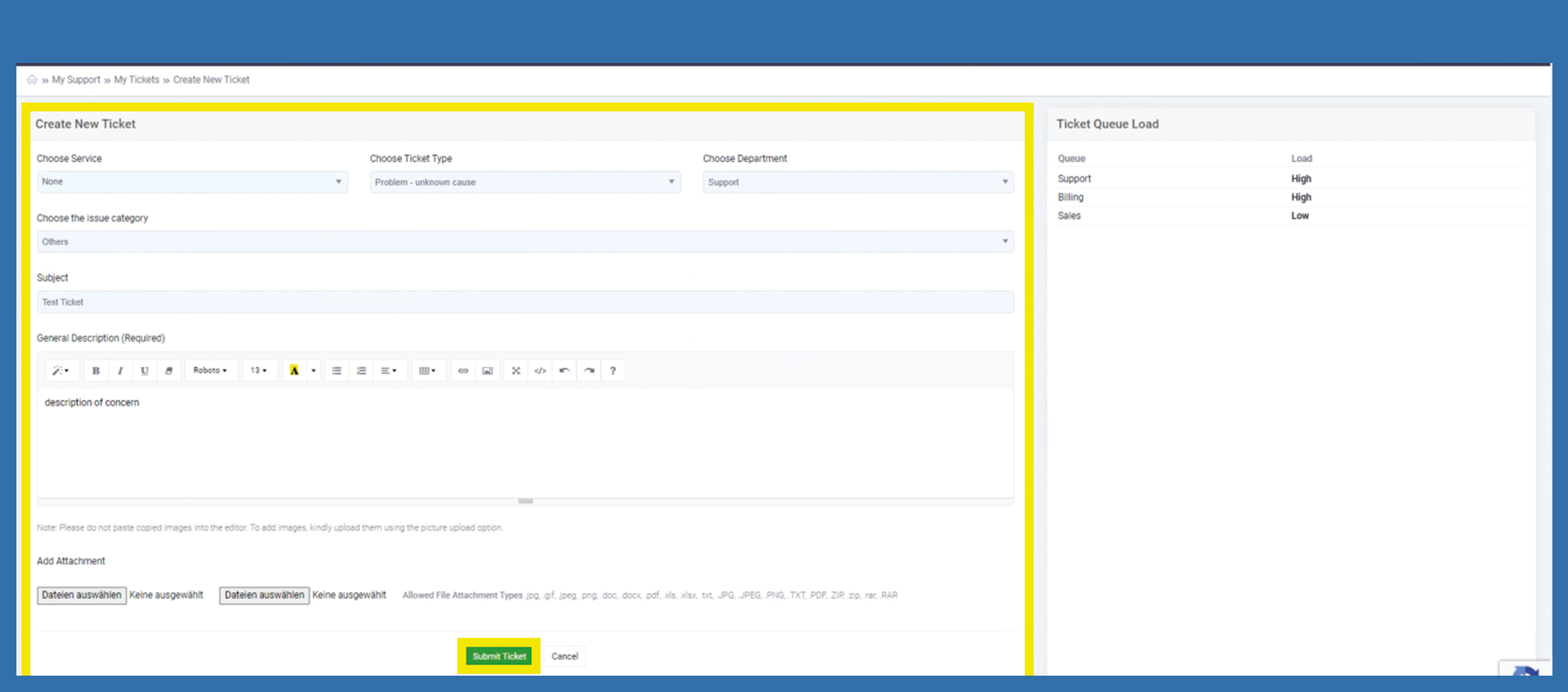This screenshot has height=692, width=1568.
Task: Insert a hyperlink via link icon
Action: click(463, 371)
